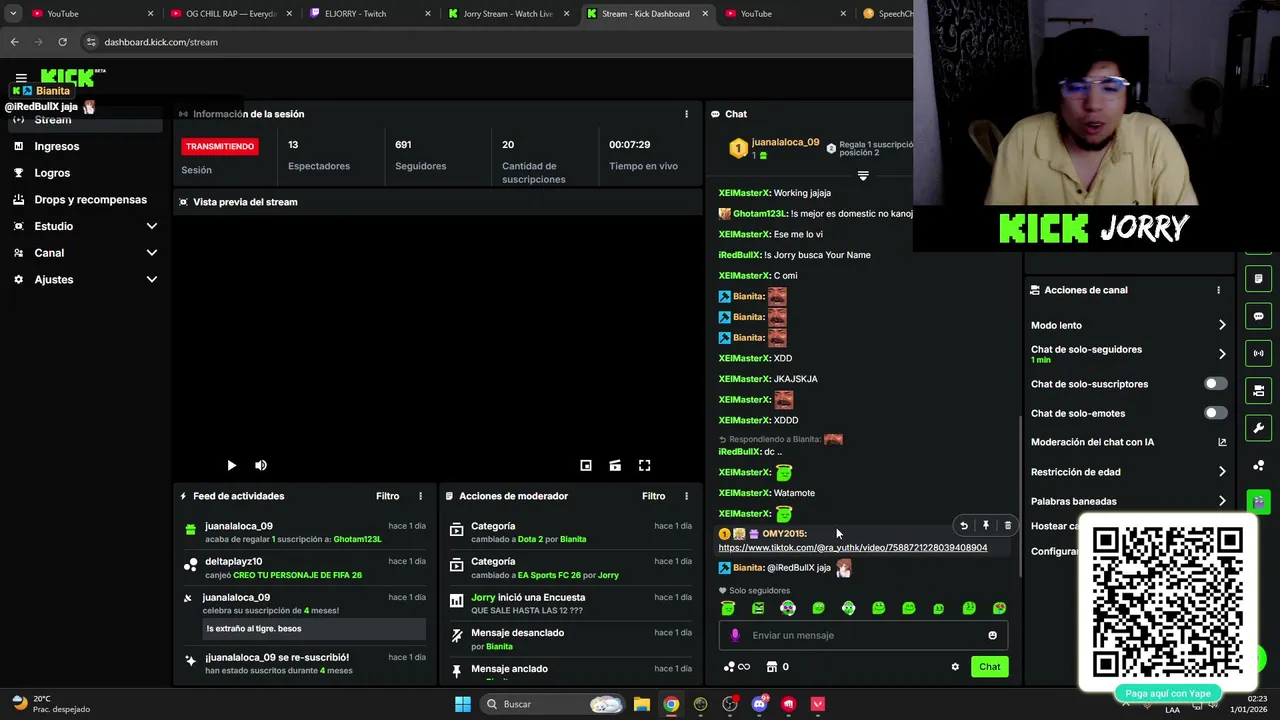Open the Windows Start menu

[x=463, y=704]
